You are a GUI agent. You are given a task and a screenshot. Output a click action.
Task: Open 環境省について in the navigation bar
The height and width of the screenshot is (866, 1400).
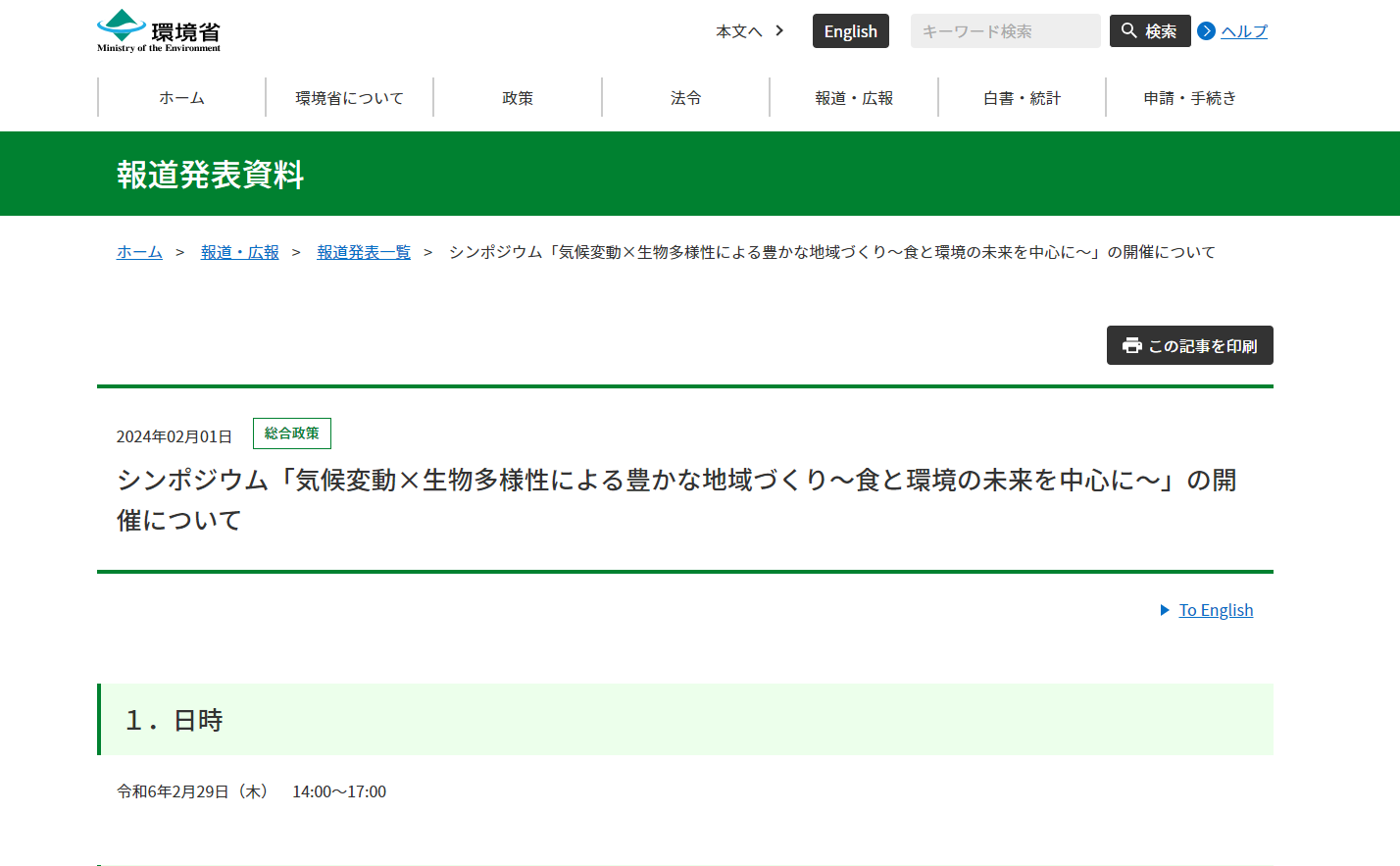coord(349,98)
